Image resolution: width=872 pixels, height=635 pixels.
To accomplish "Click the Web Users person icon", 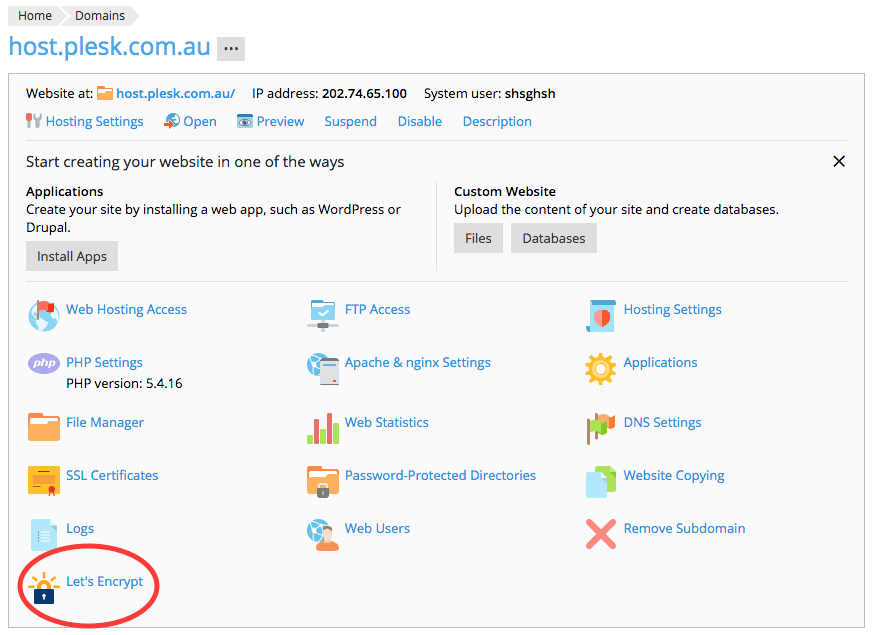I will 323,534.
